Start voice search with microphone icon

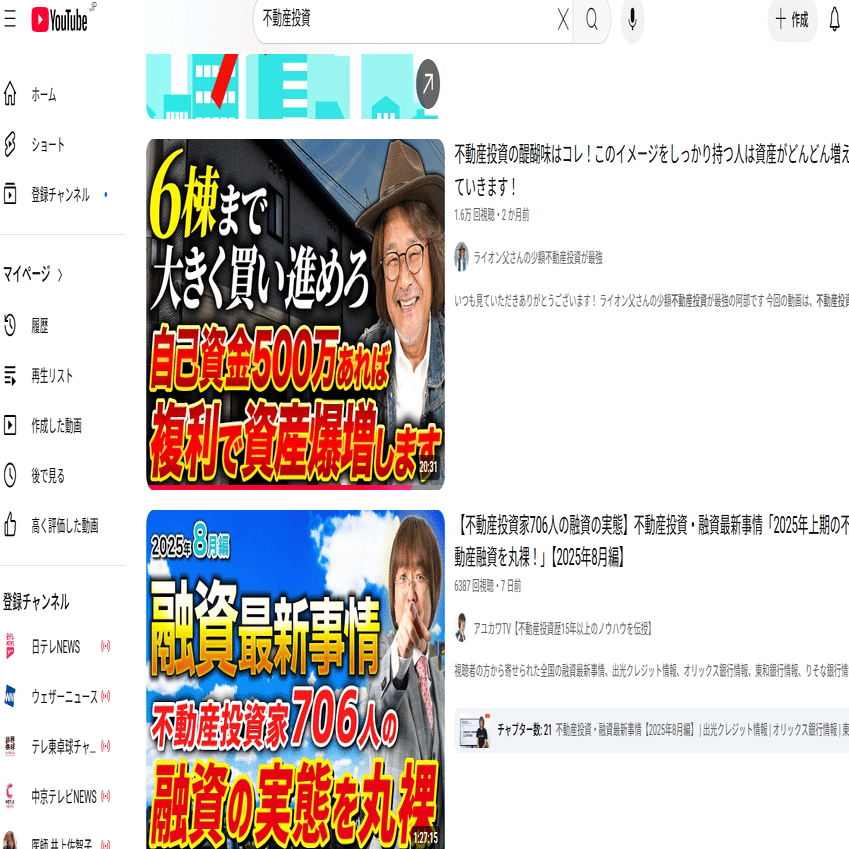pyautogui.click(x=632, y=20)
